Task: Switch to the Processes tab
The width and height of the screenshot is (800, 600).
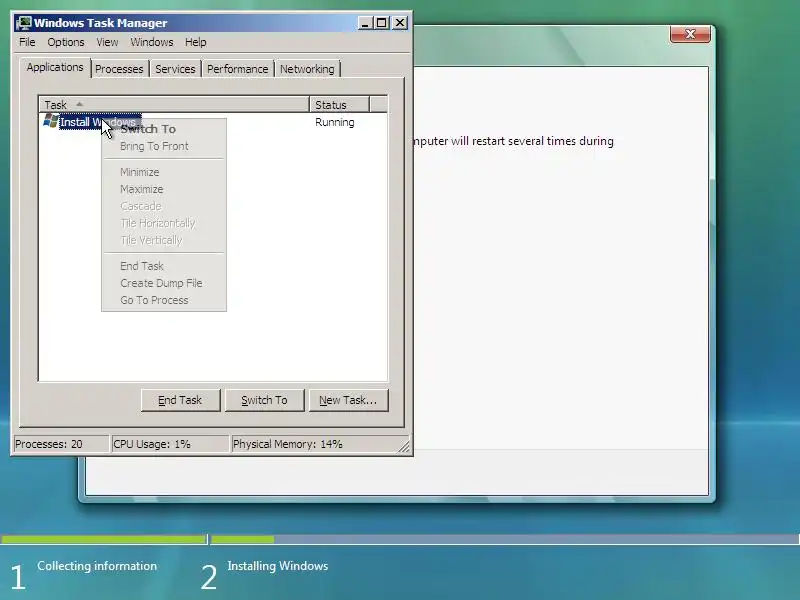Action: point(119,69)
